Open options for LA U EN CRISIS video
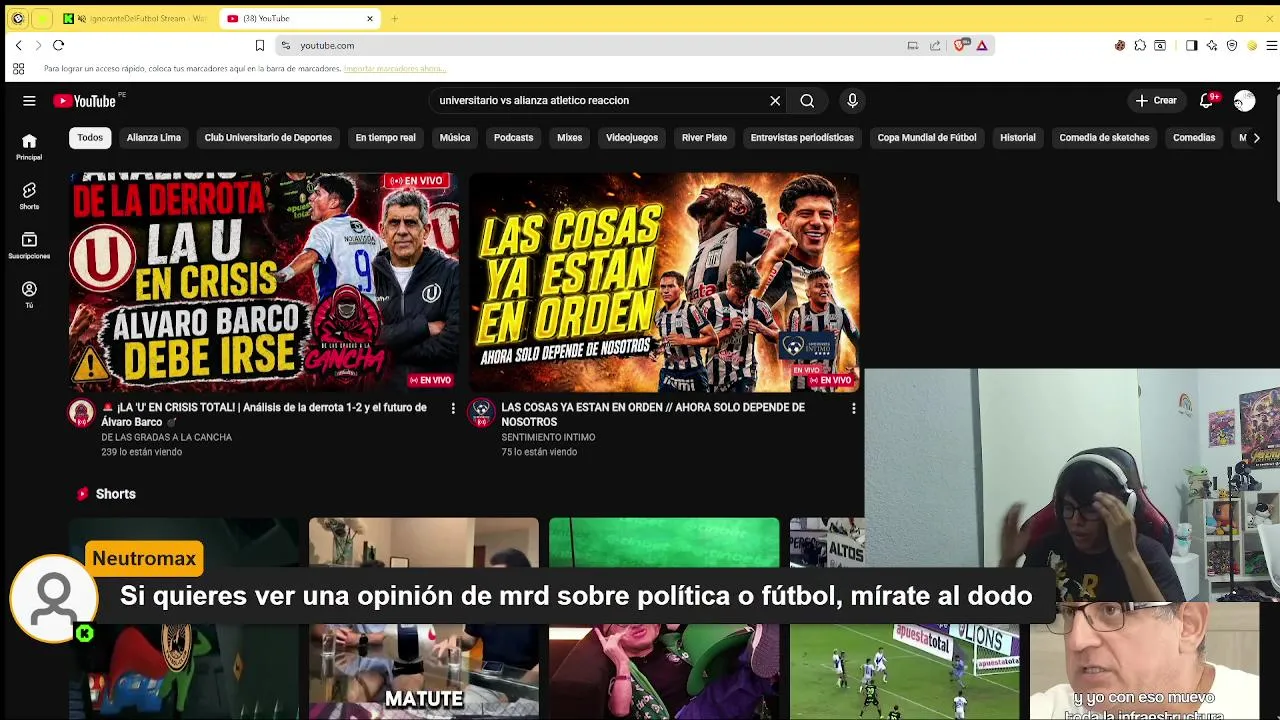Image resolution: width=1280 pixels, height=720 pixels. coord(453,408)
